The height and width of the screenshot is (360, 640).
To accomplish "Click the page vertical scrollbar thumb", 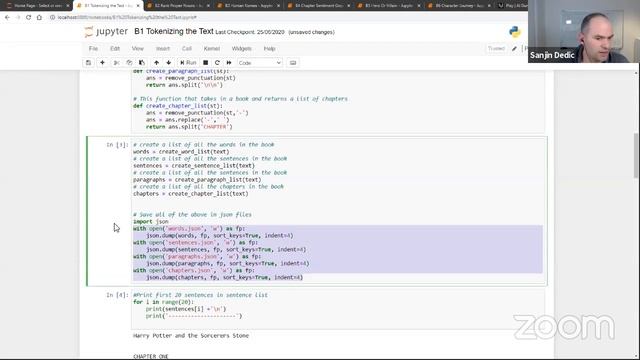I will pos(636,155).
